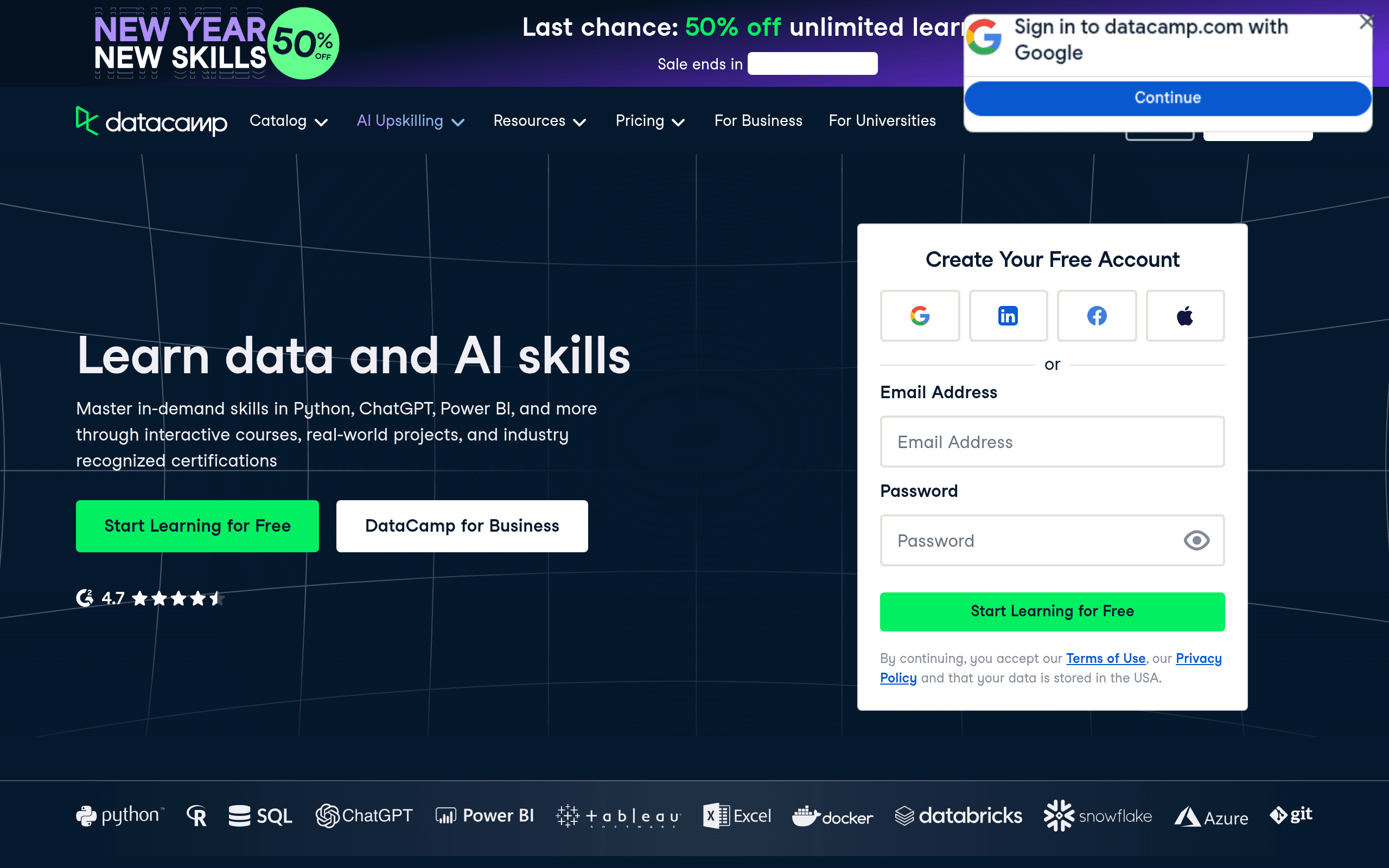The image size is (1389, 868).
Task: Click the Last chance 50% off banner text
Action: click(x=743, y=27)
